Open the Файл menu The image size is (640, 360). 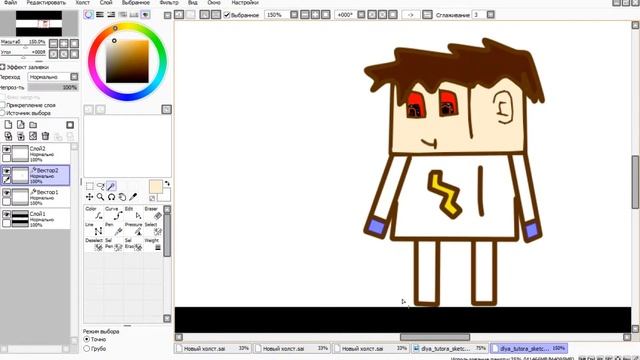point(11,2)
